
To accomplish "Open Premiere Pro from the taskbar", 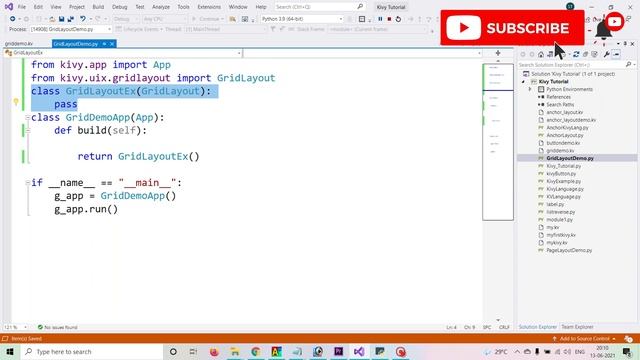I will [x=338, y=351].
